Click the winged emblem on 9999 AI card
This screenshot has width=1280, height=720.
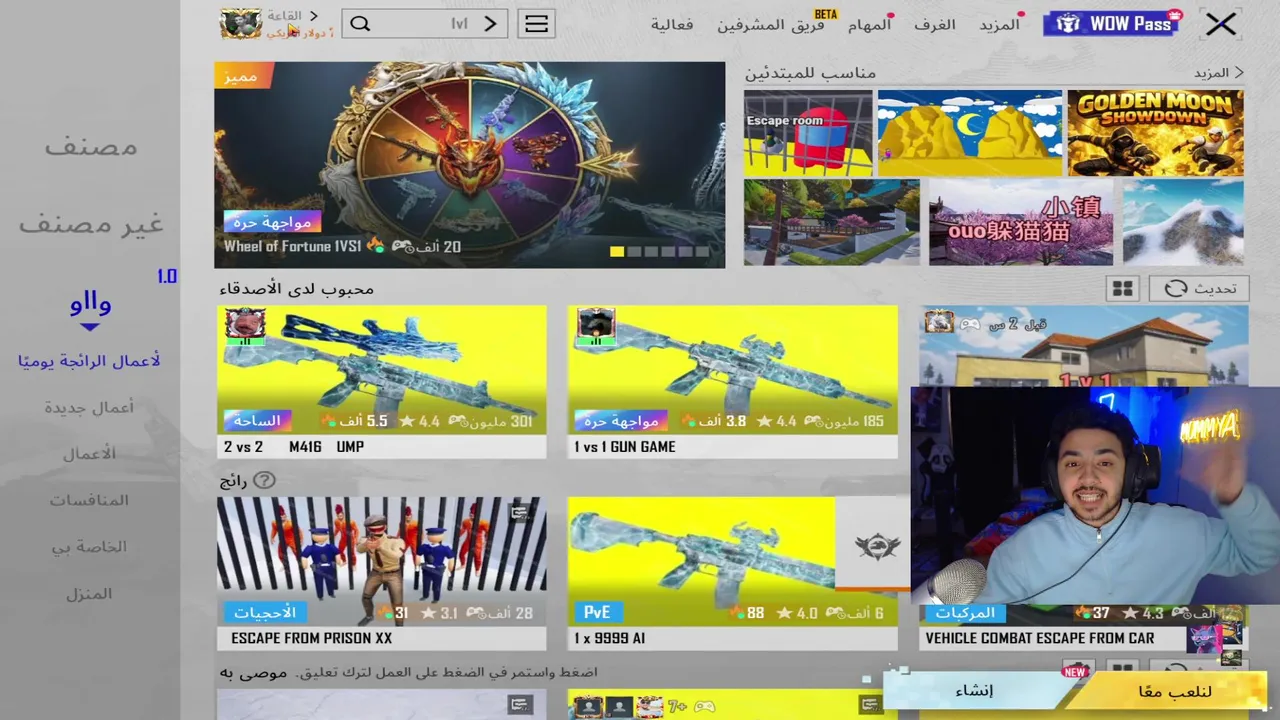click(x=878, y=546)
